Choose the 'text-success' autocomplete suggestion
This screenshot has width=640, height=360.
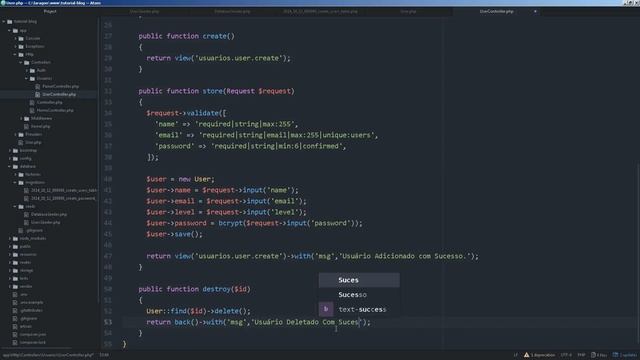tap(359, 309)
